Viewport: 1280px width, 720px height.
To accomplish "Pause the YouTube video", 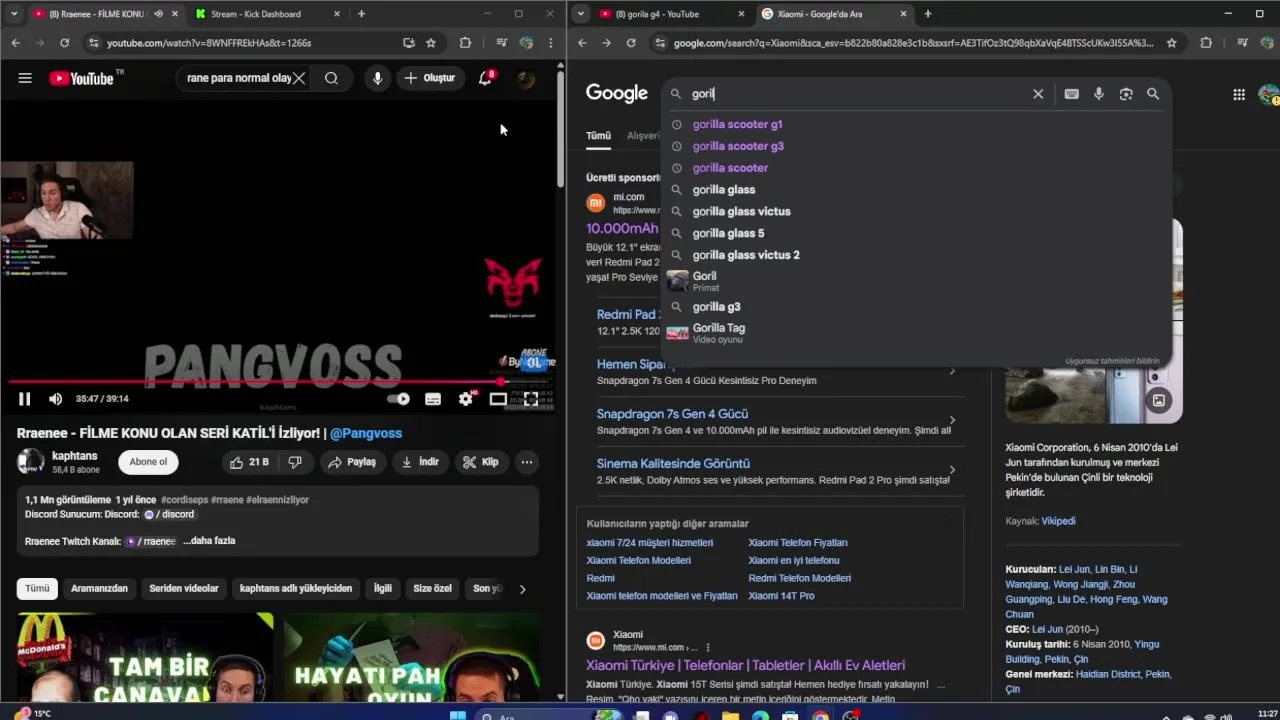I will 24,399.
